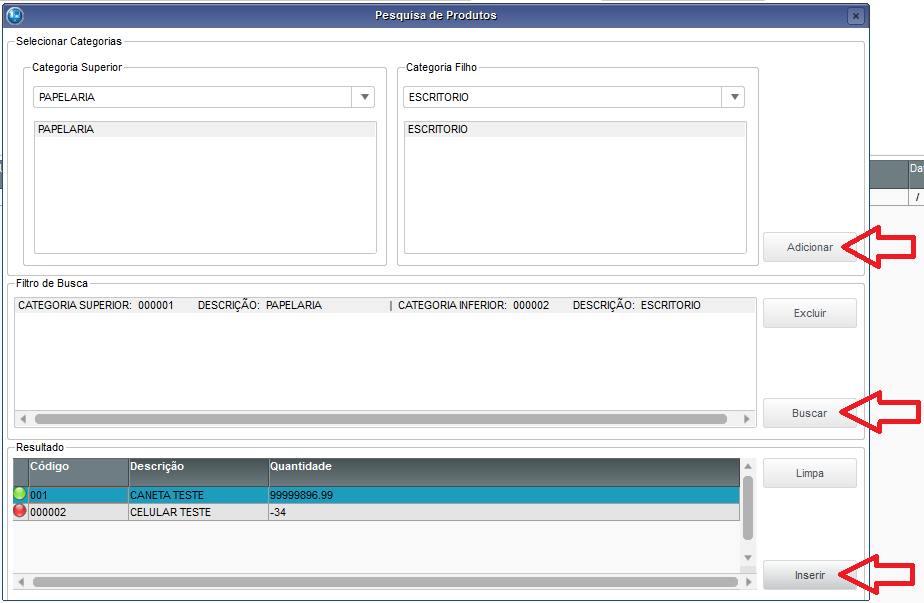Click green status icon of row 001

click(20, 494)
